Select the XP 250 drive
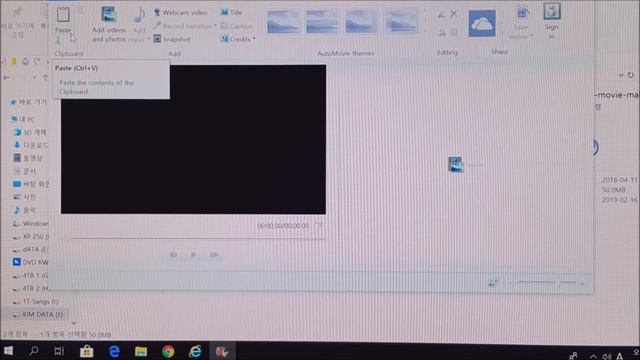This screenshot has width=640, height=360. point(31,237)
